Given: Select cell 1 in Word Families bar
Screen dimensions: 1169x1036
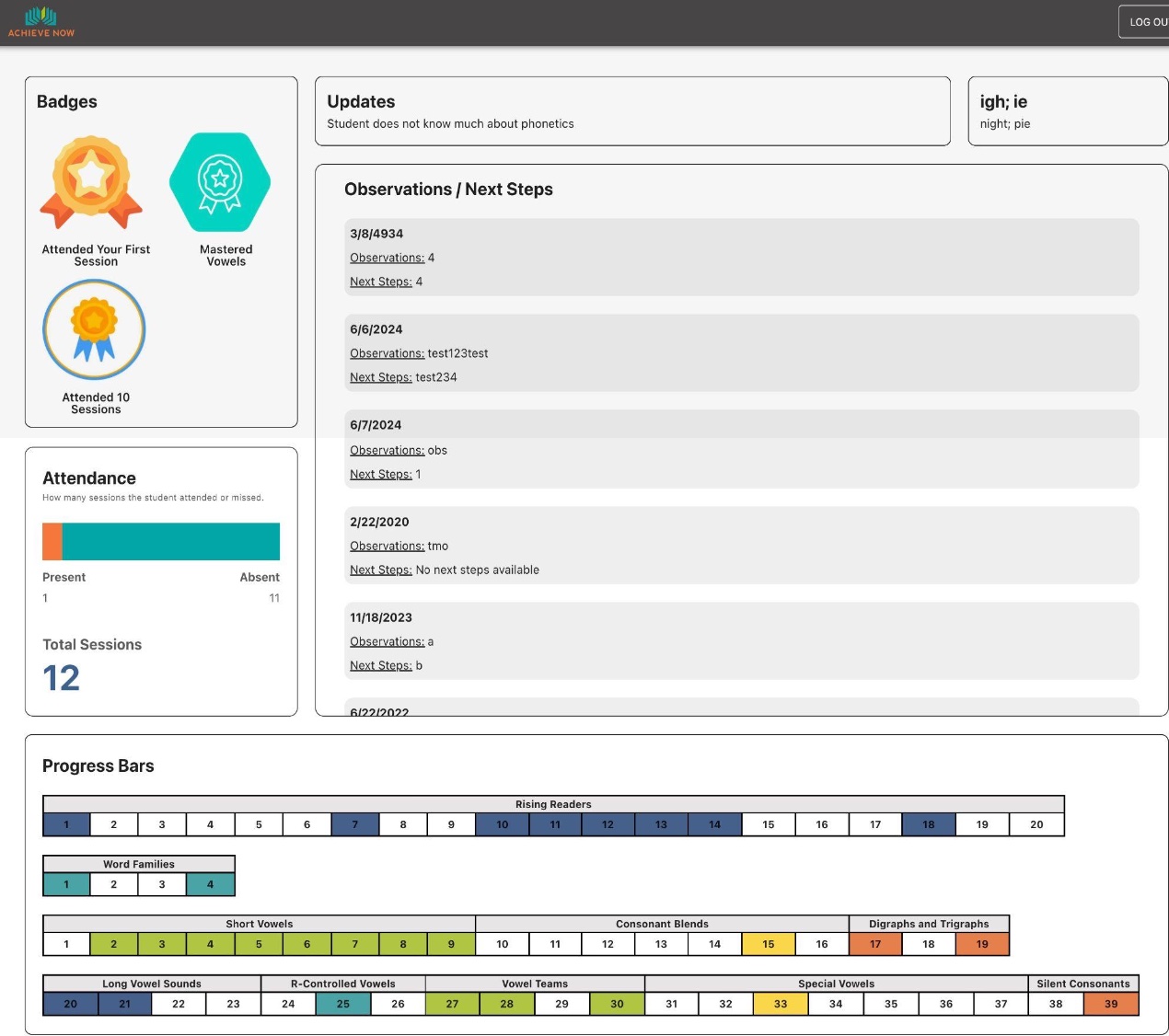Looking at the screenshot, I should pyautogui.click(x=66, y=884).
